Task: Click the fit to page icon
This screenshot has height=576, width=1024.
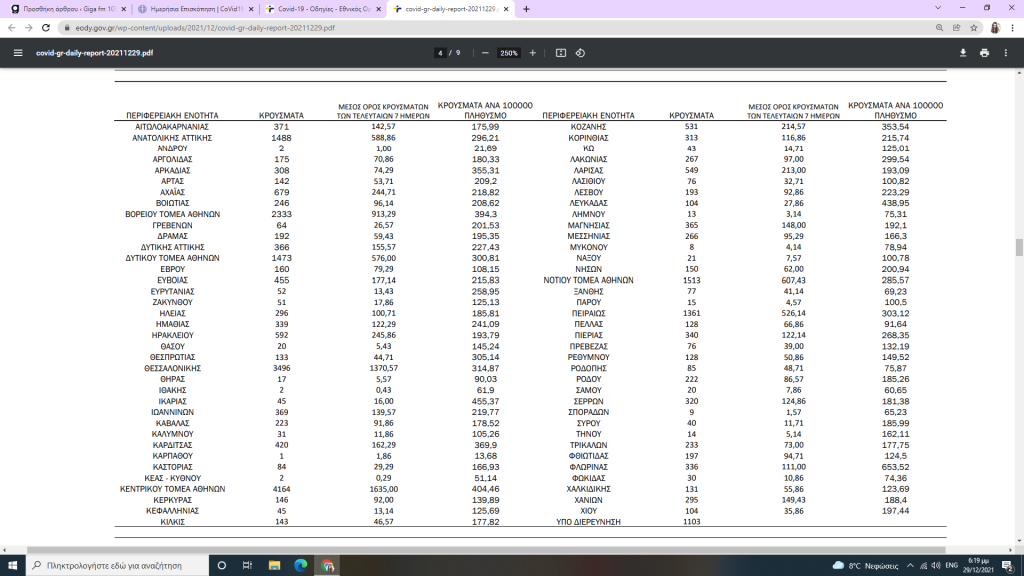Action: tap(561, 53)
